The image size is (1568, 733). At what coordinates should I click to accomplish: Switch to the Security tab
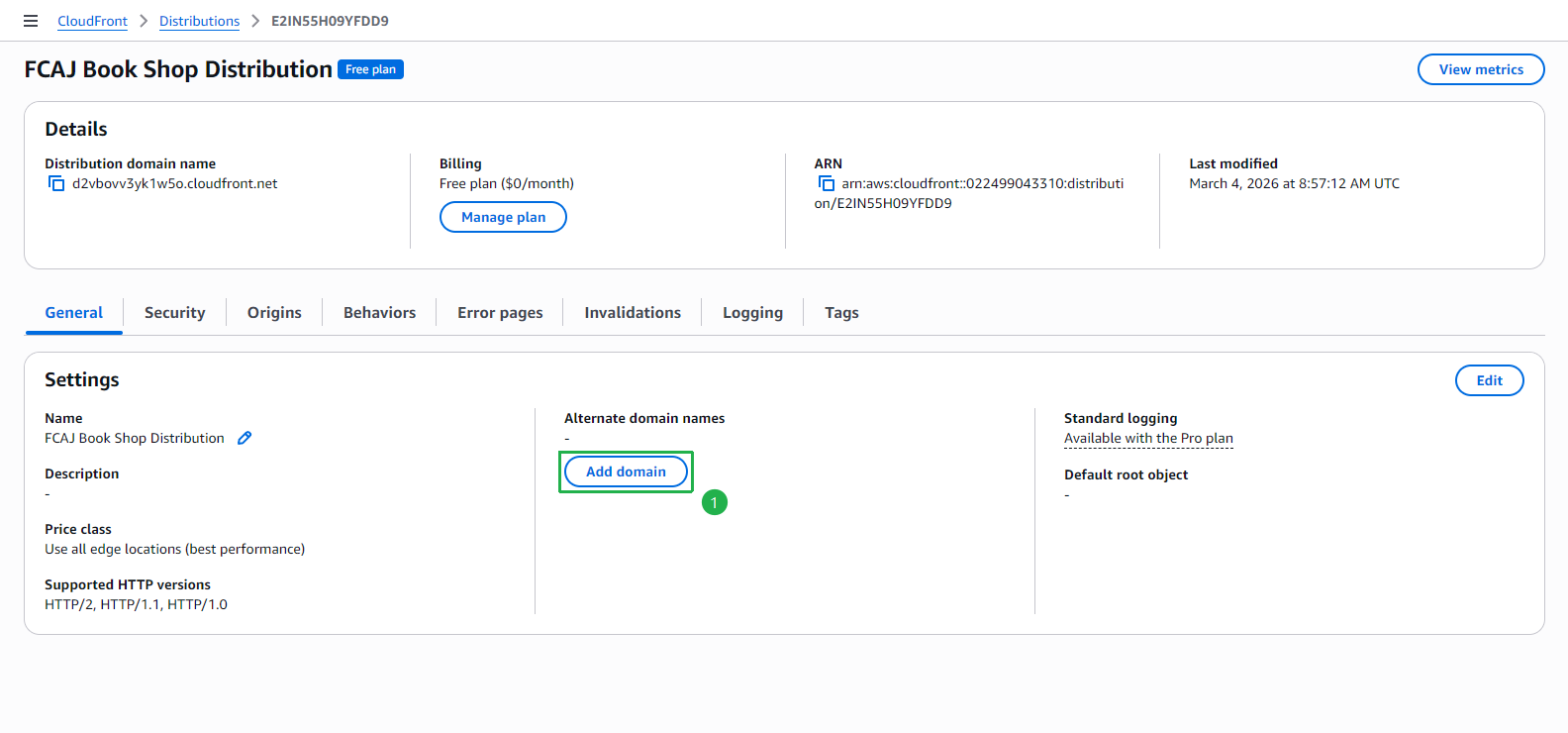tap(174, 313)
